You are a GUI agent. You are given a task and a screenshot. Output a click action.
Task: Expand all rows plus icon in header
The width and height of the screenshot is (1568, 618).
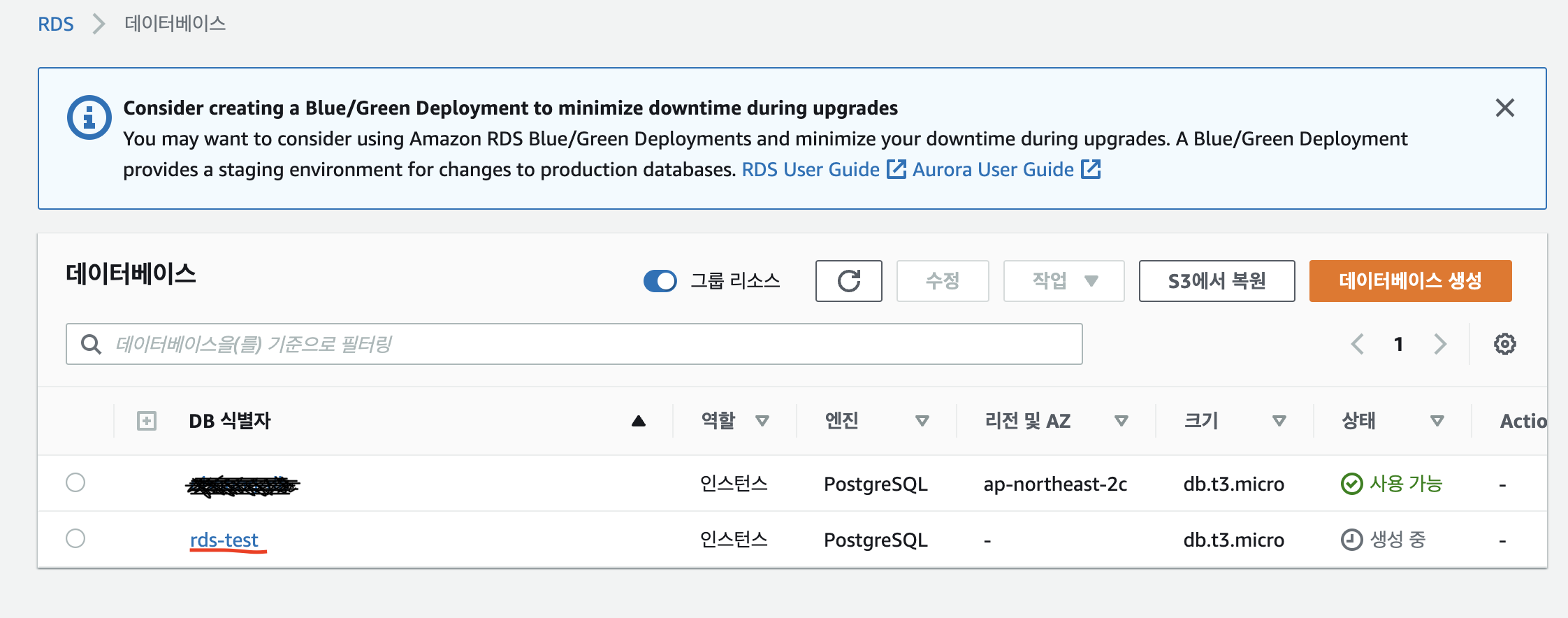click(x=146, y=421)
